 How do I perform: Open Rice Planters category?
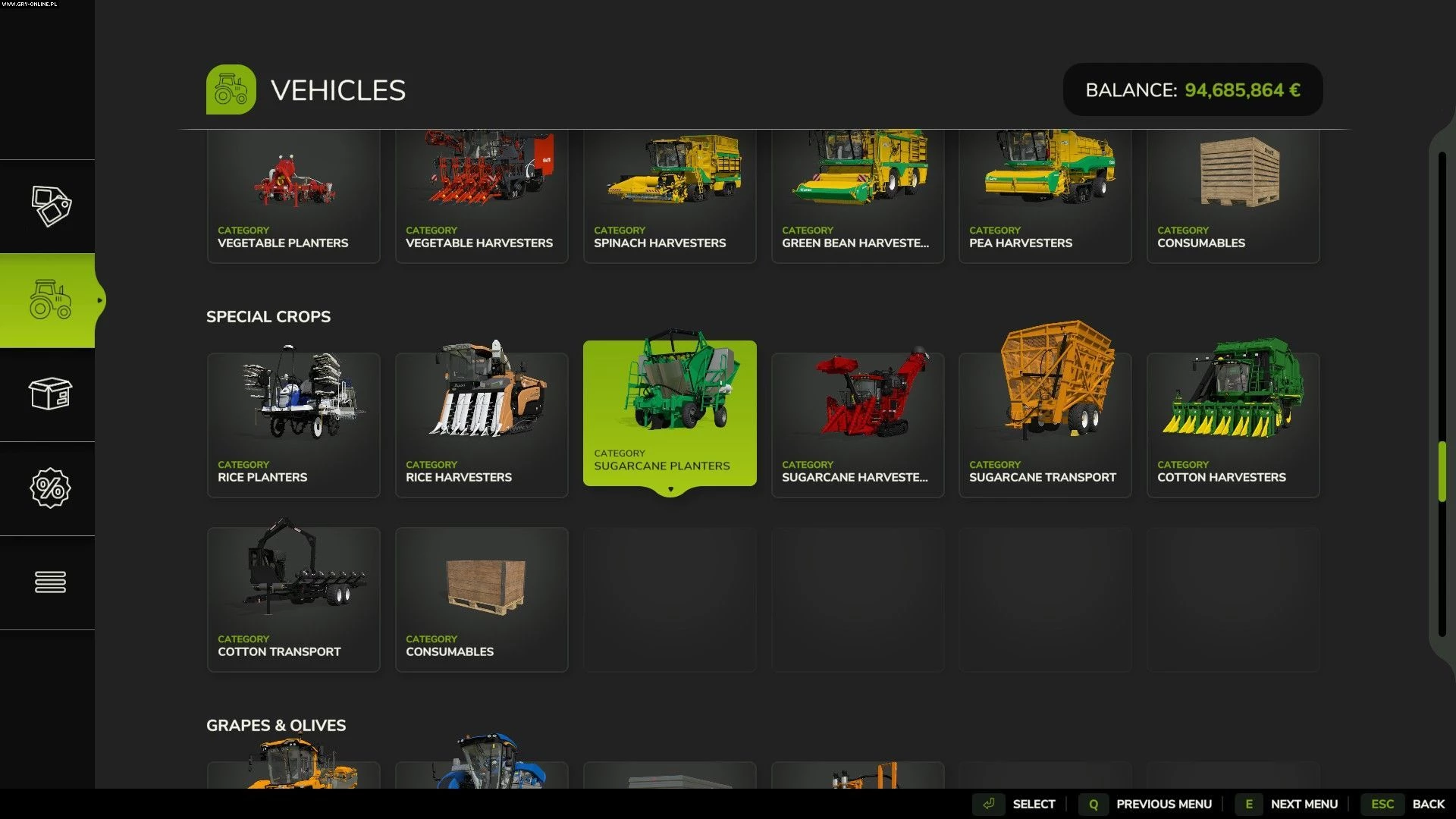(293, 425)
